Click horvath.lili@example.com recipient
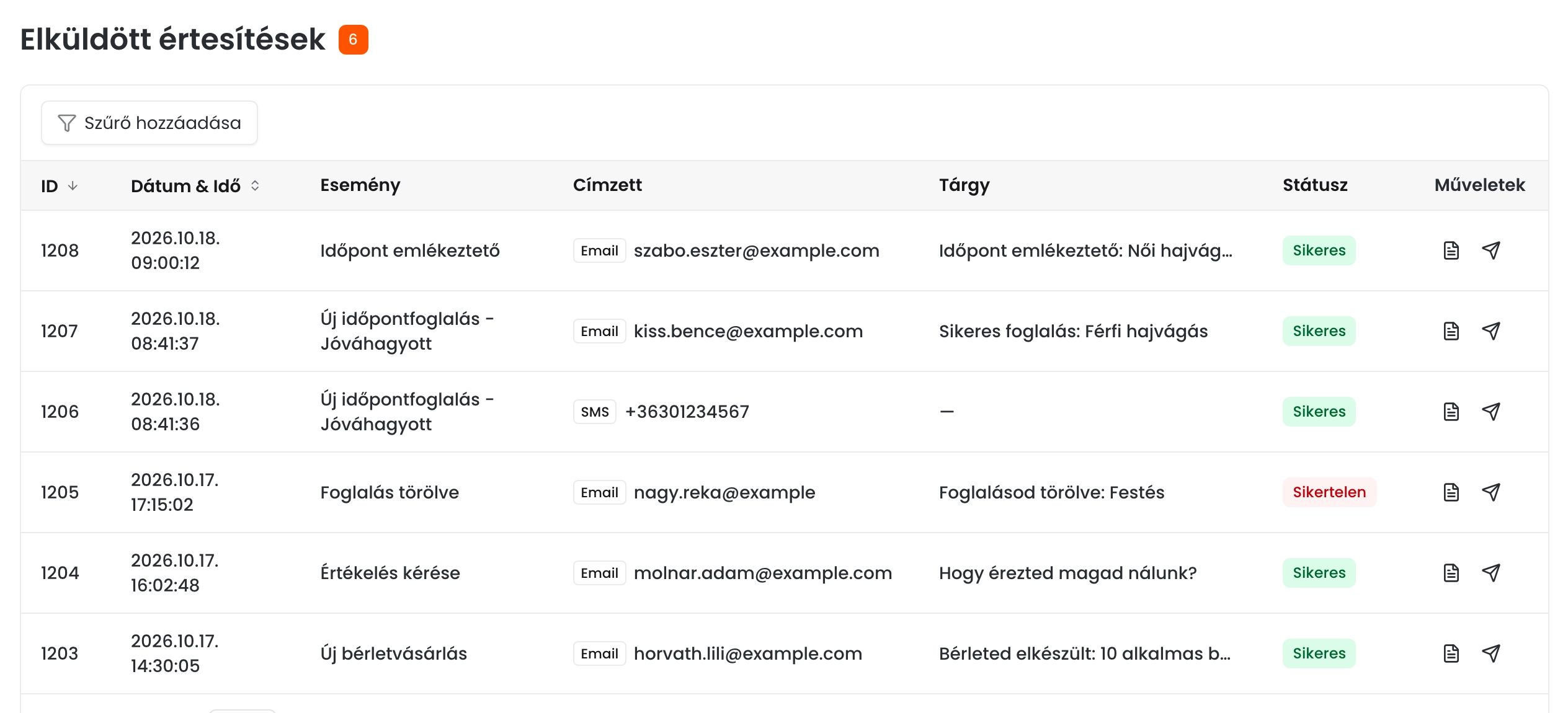The width and height of the screenshot is (1568, 713). 747,653
